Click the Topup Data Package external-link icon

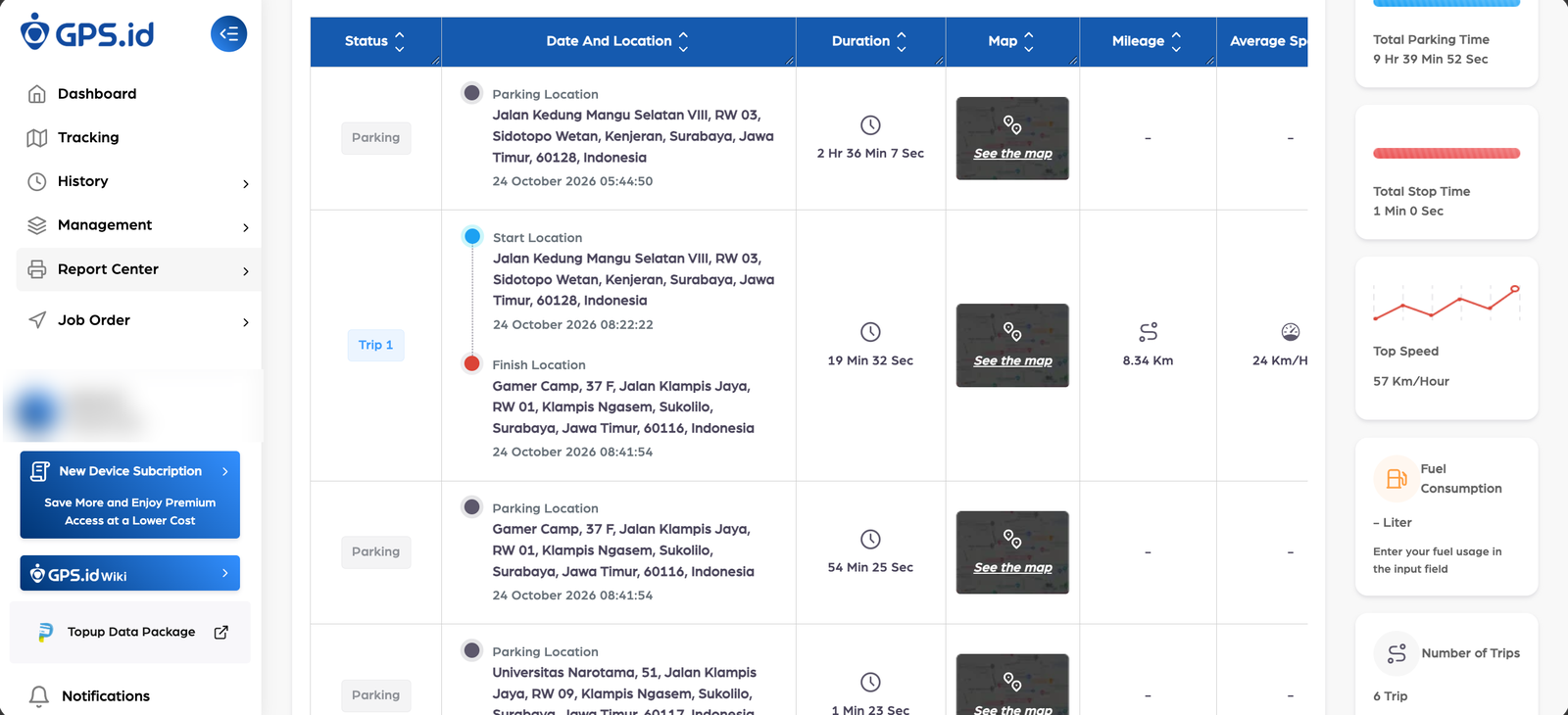(x=221, y=633)
